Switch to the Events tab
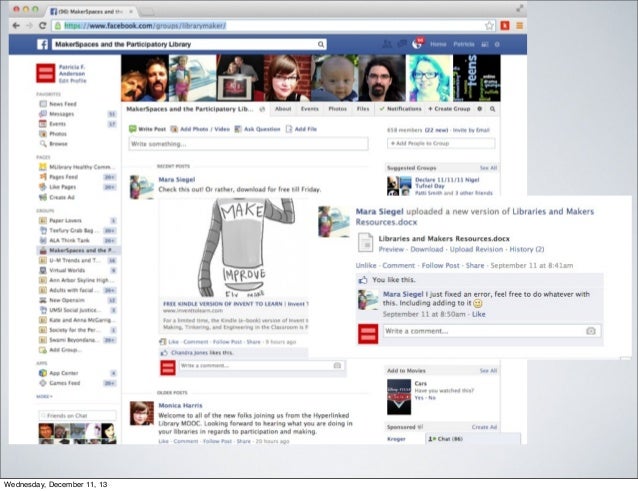638x491 pixels. pyautogui.click(x=310, y=109)
